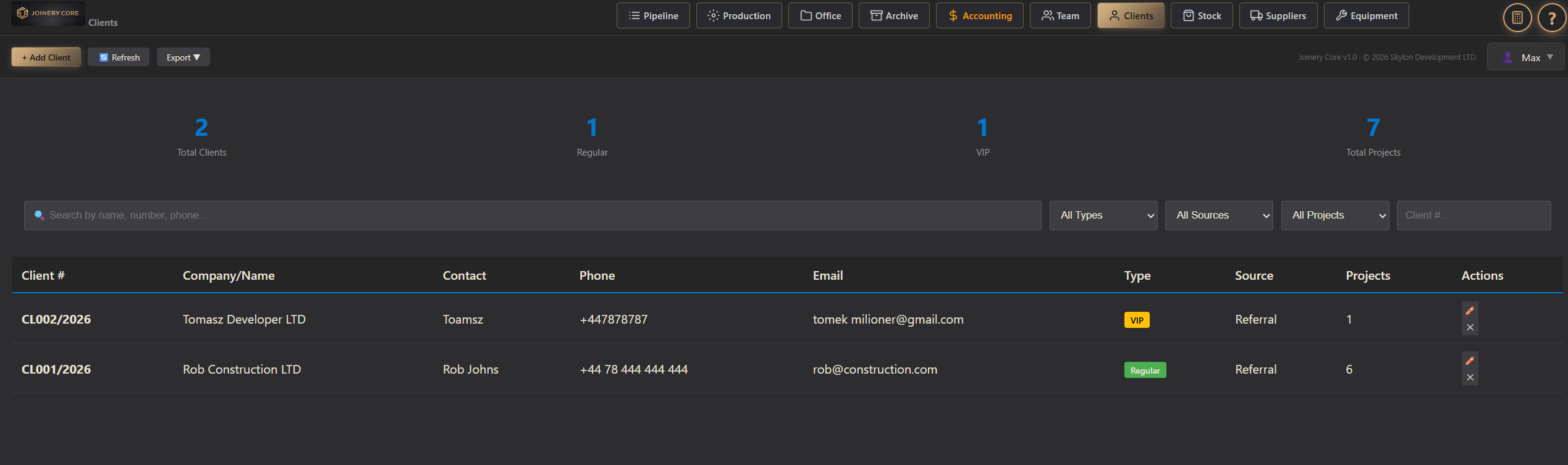Click the Source column header
The height and width of the screenshot is (465, 1568).
click(1254, 275)
